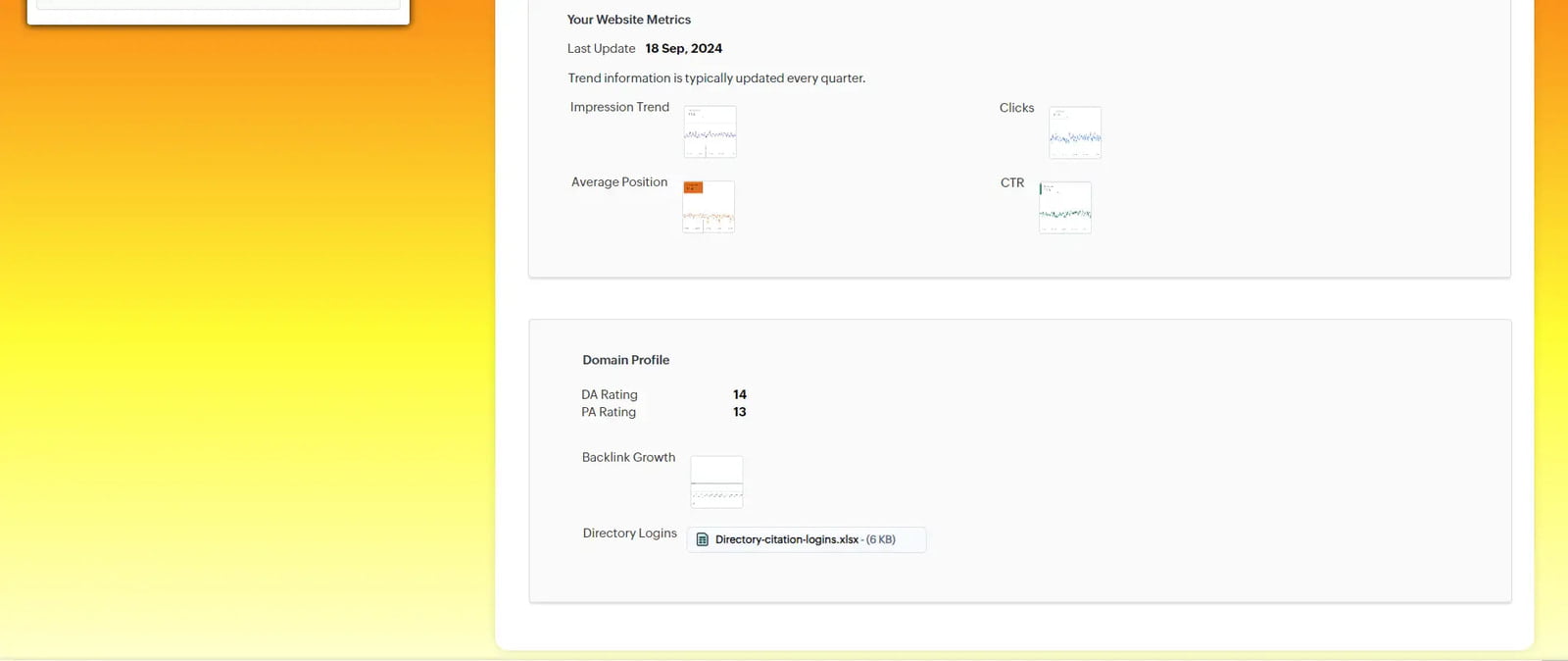Click the Backlink Growth label
Image resolution: width=1568 pixels, height=661 pixels.
point(628,457)
